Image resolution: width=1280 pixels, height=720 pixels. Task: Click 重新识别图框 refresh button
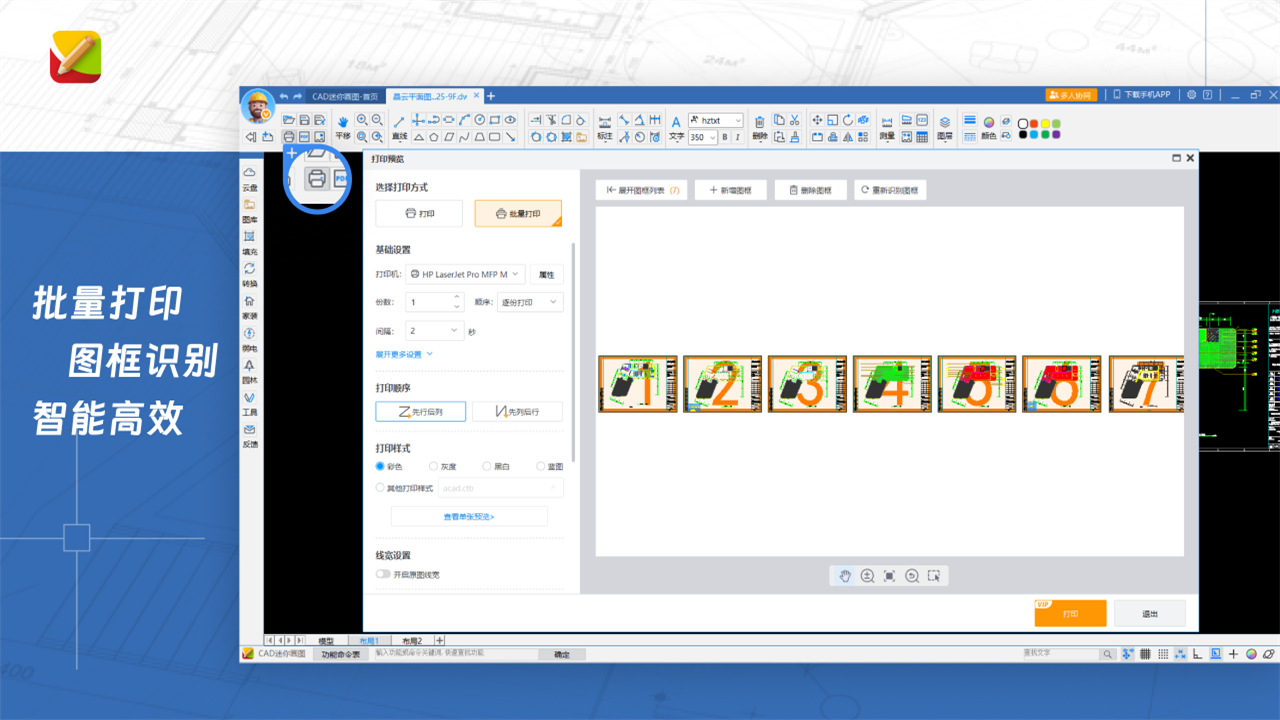pos(890,190)
